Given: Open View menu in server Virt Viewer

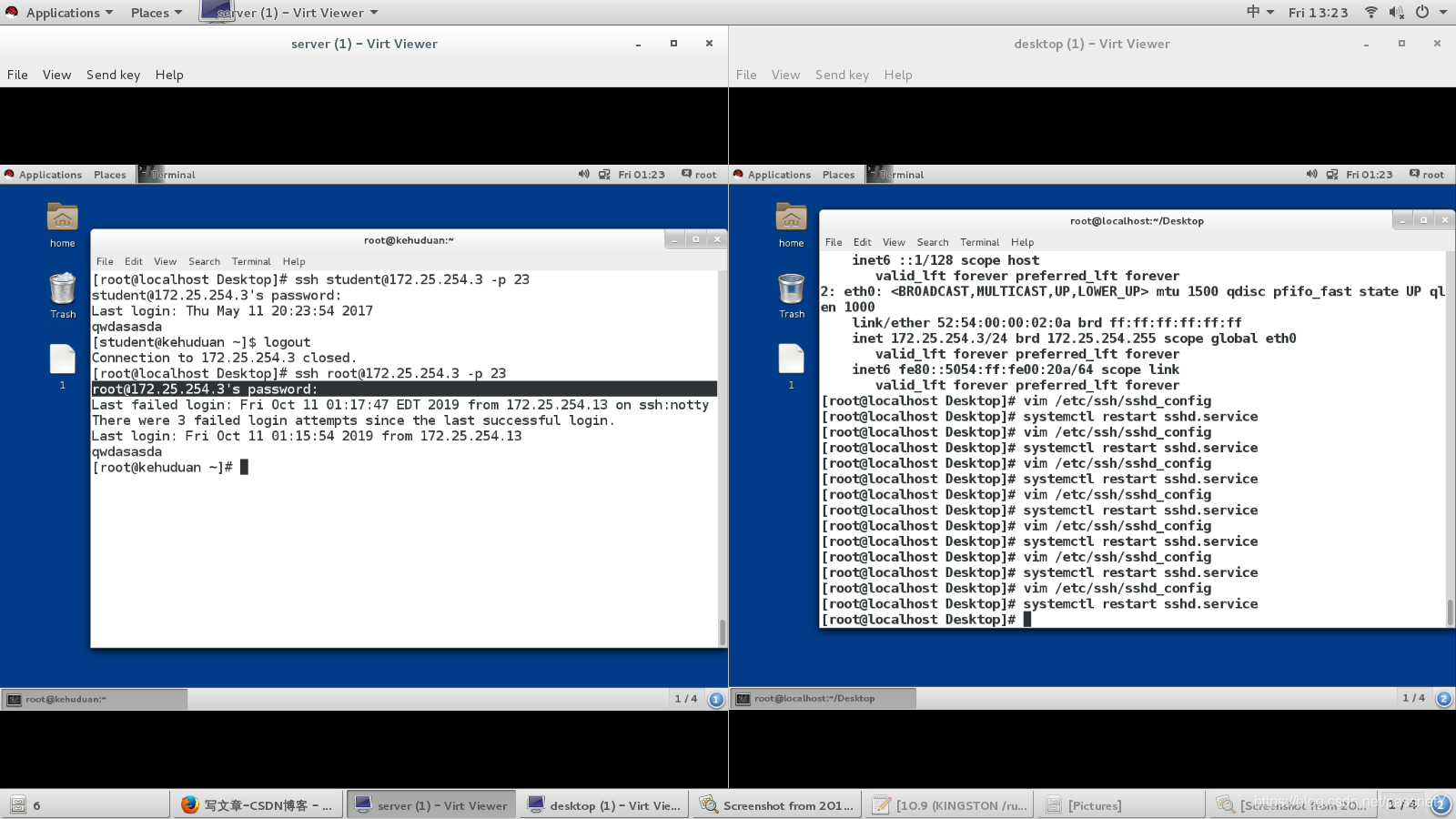Looking at the screenshot, I should [56, 75].
